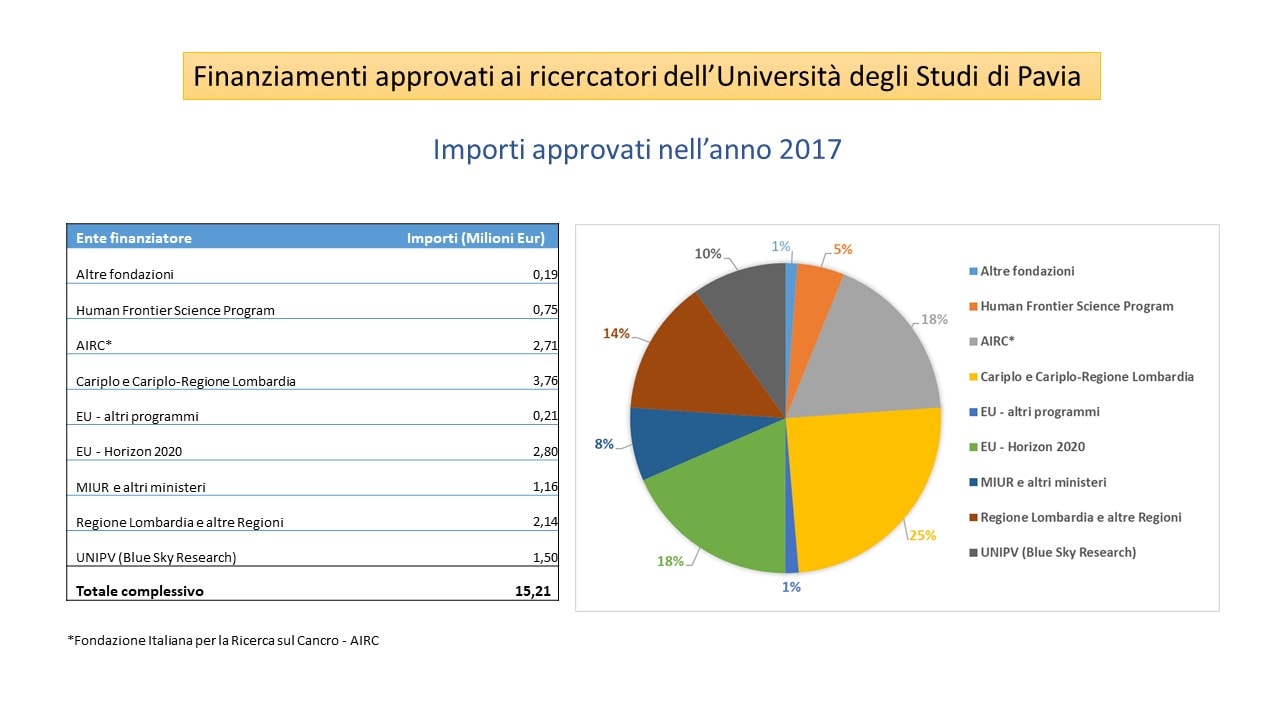1280x720 pixels.
Task: Click the yellow slide title banner
Action: click(x=641, y=76)
